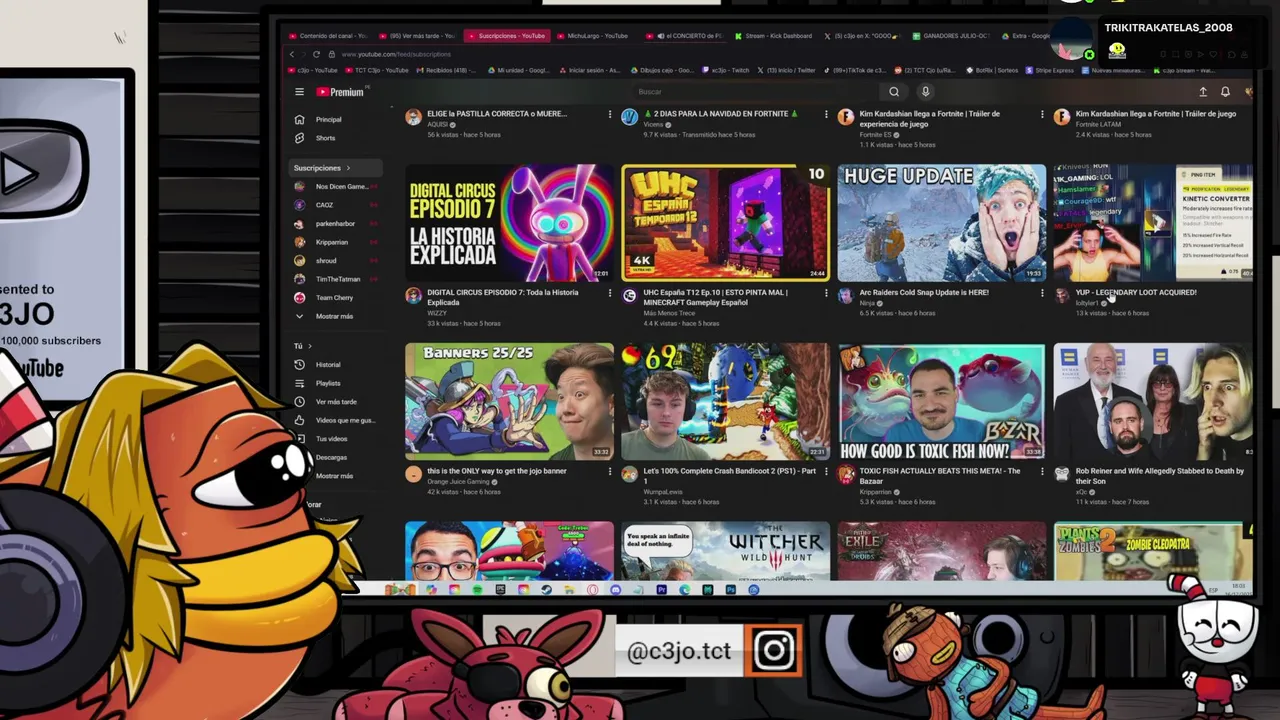
Task: Open DIGITAL CIRCUS EPISODIO 7 video title
Action: (x=502, y=297)
